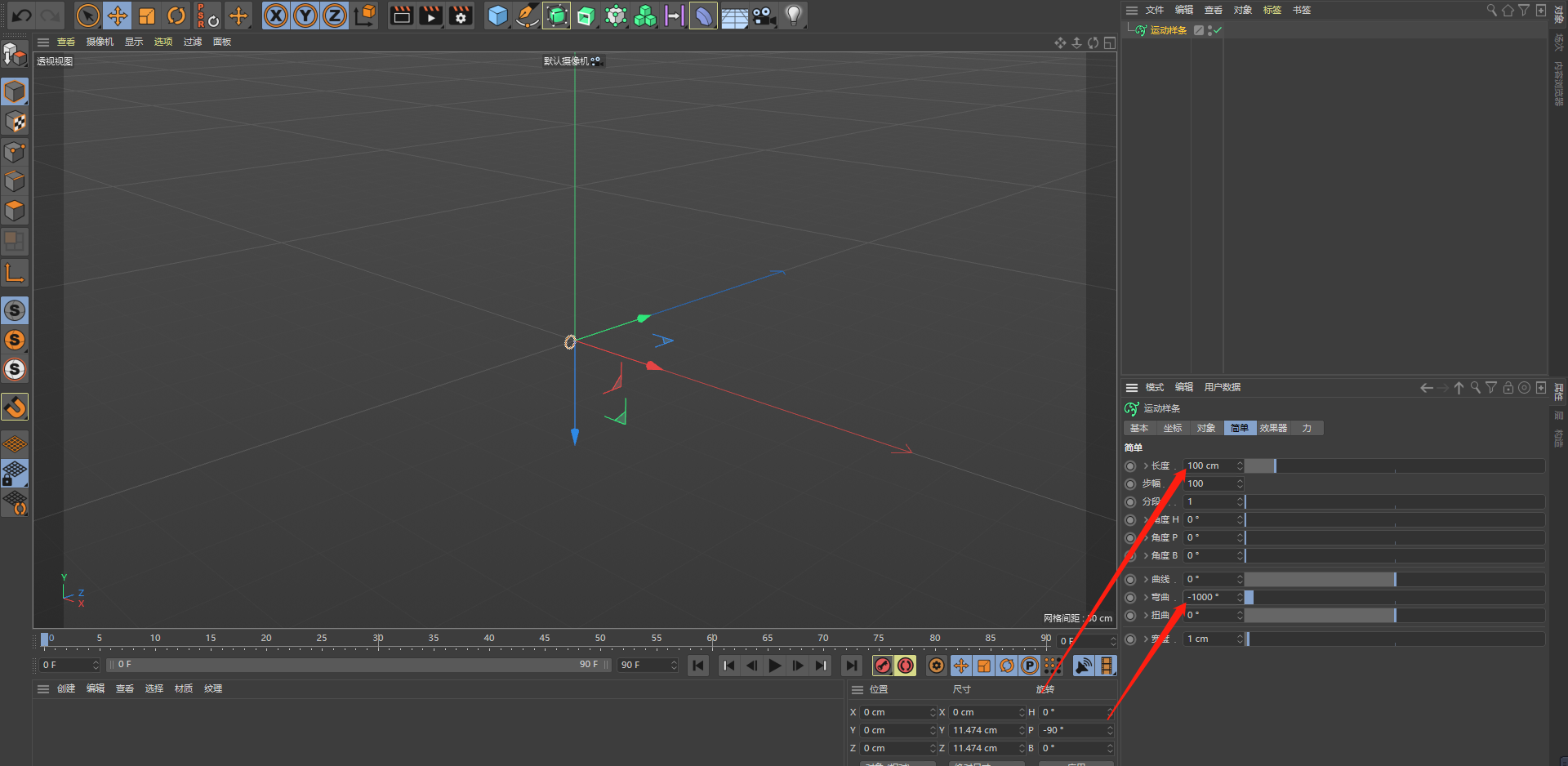The image size is (1568, 766).
Task: Click the Floor/environment grid icon
Action: point(734,16)
